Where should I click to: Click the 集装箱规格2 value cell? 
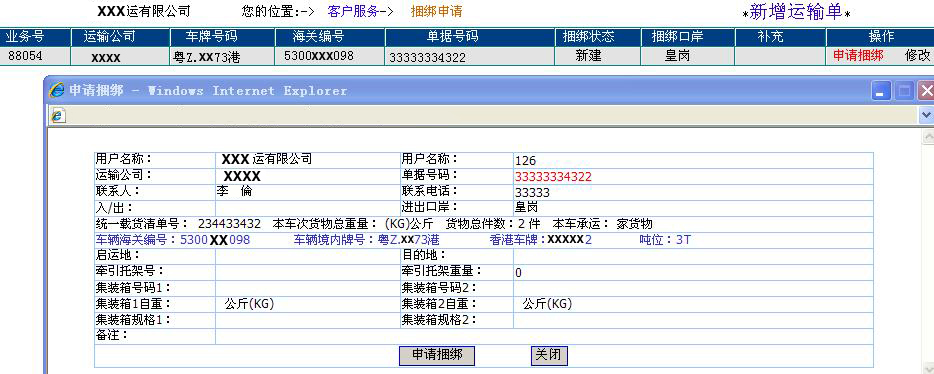point(693,320)
